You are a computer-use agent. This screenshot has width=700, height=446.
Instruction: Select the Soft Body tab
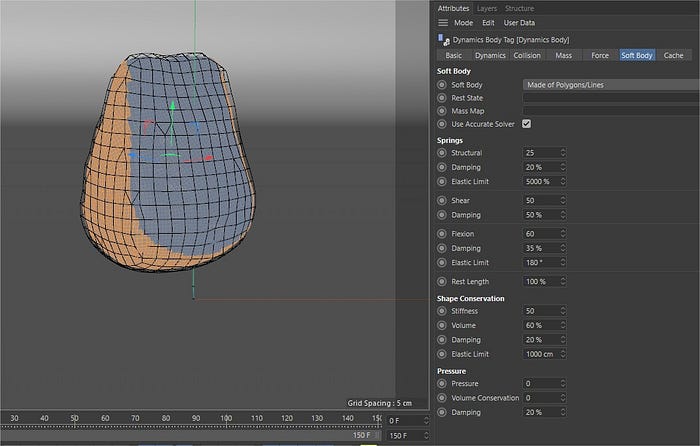(x=637, y=55)
